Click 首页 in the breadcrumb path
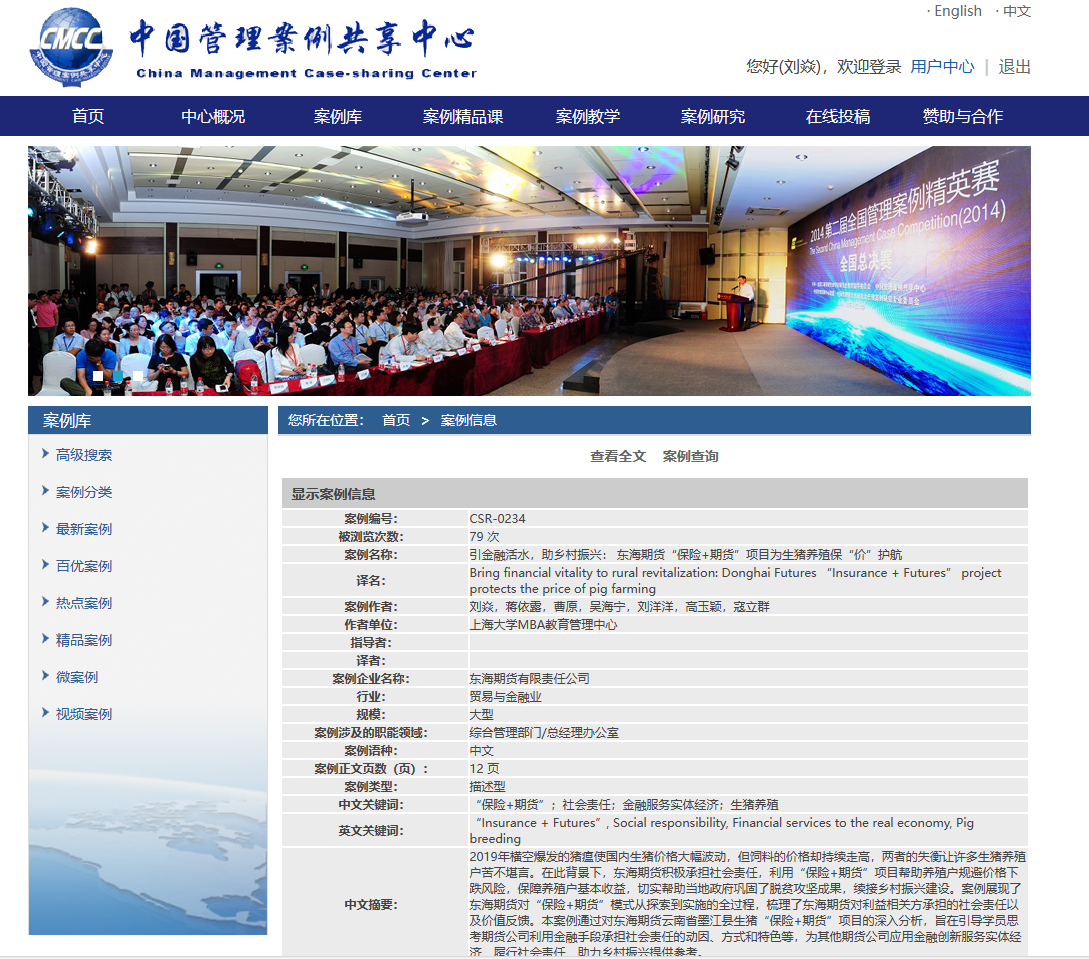This screenshot has height=959, width=1089. coord(396,420)
